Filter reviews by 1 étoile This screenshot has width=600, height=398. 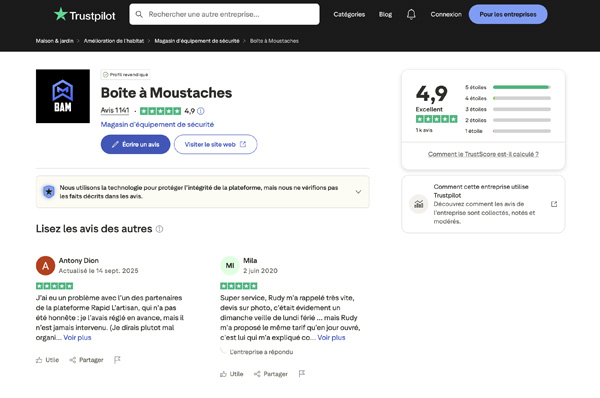[x=508, y=131]
